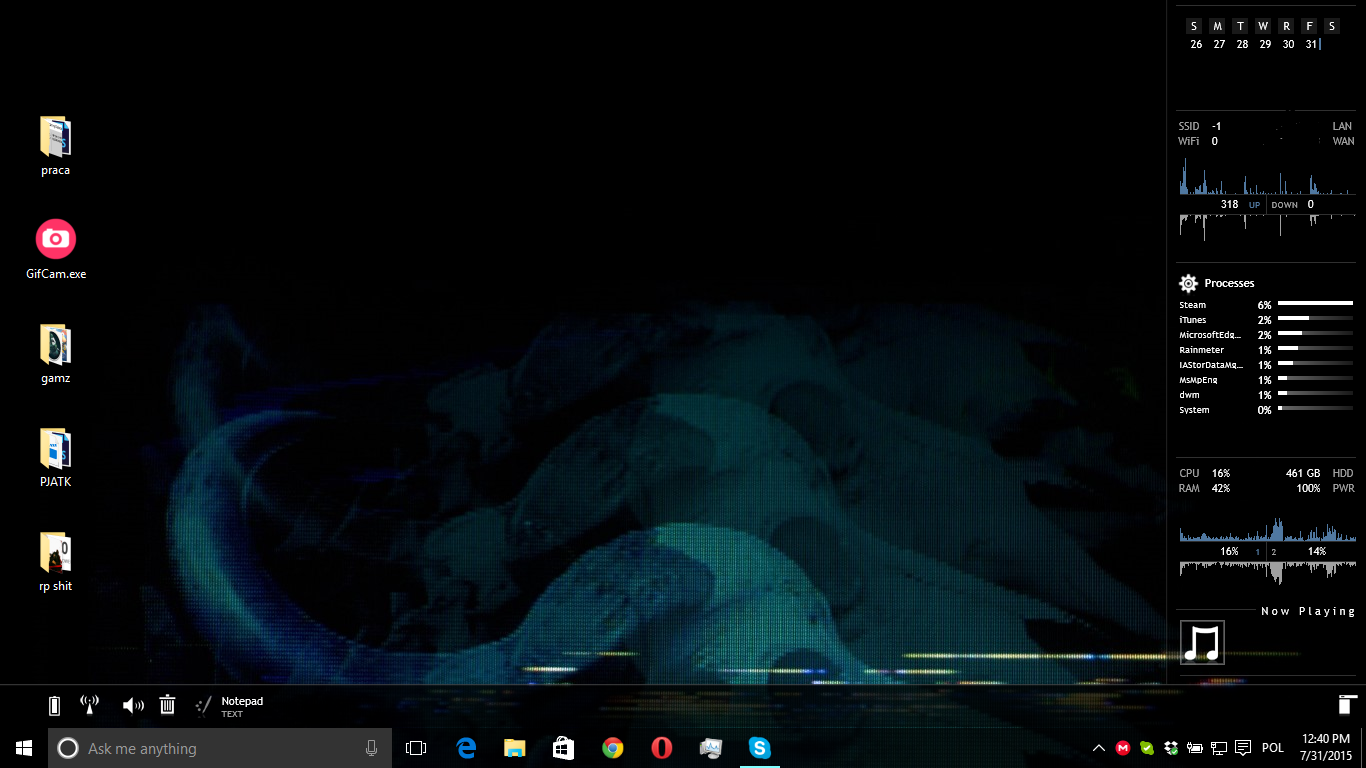Click the W weekday header in calendar
Image resolution: width=1366 pixels, height=768 pixels.
(1264, 26)
